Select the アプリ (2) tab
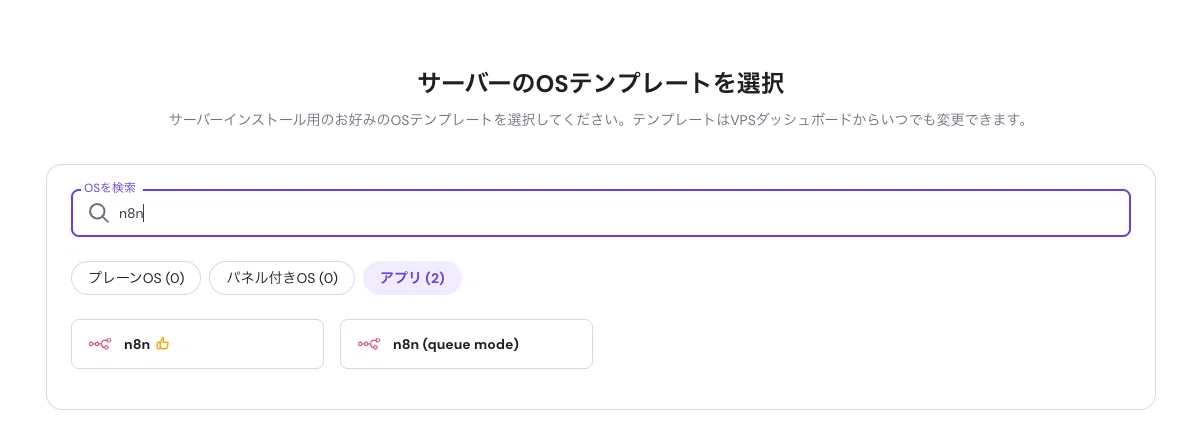 pos(412,278)
